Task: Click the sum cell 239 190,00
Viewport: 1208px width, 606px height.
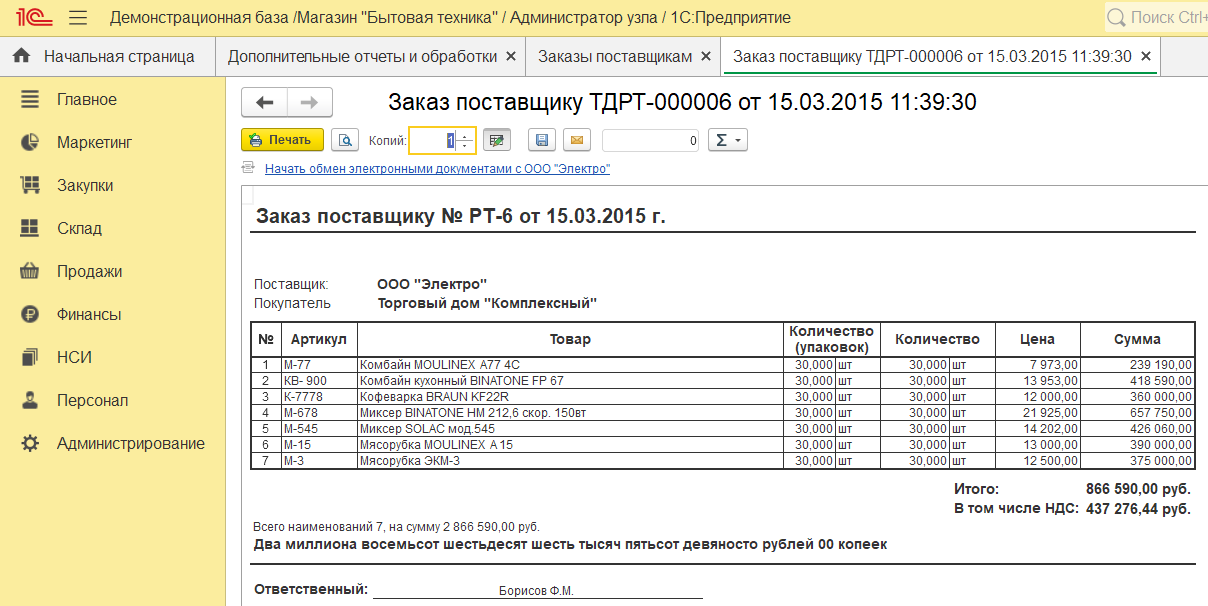Action: [x=1137, y=365]
